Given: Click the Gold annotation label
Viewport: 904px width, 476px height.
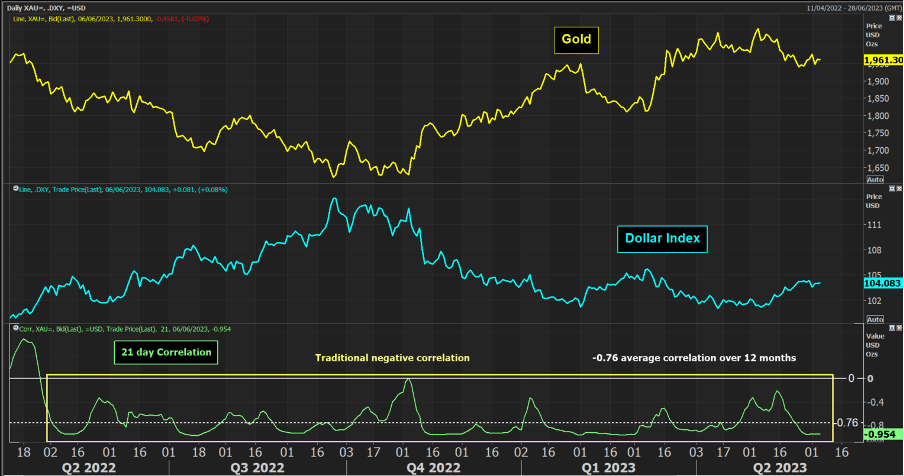Looking at the screenshot, I should tap(577, 40).
